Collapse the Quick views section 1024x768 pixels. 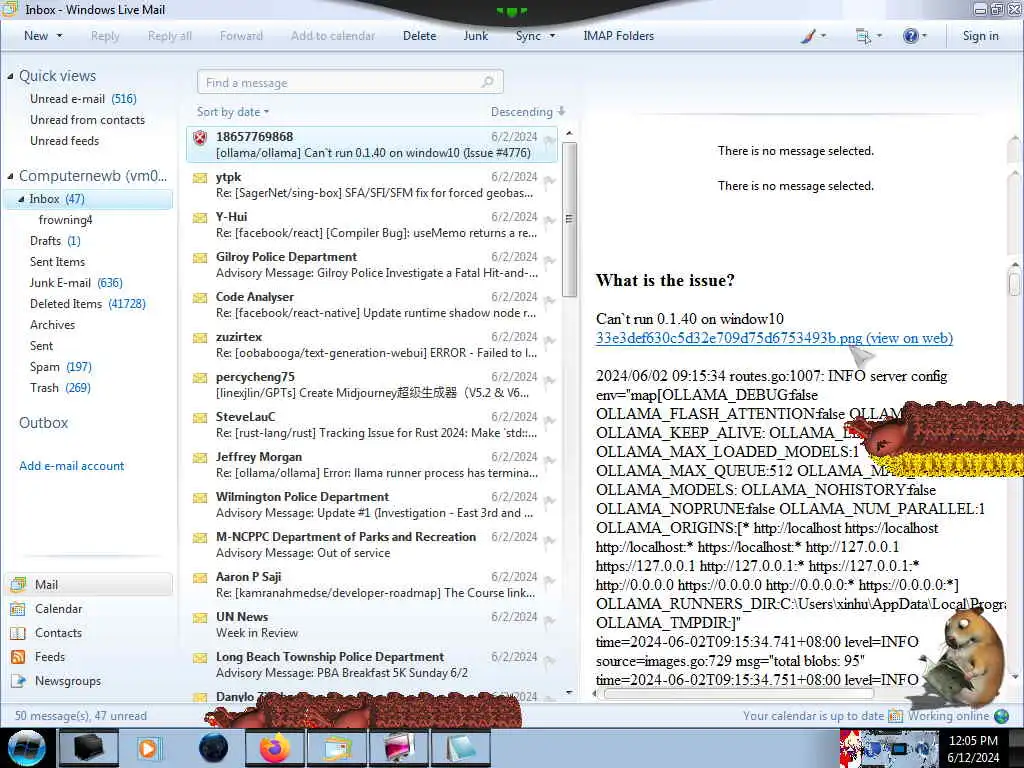coord(10,76)
